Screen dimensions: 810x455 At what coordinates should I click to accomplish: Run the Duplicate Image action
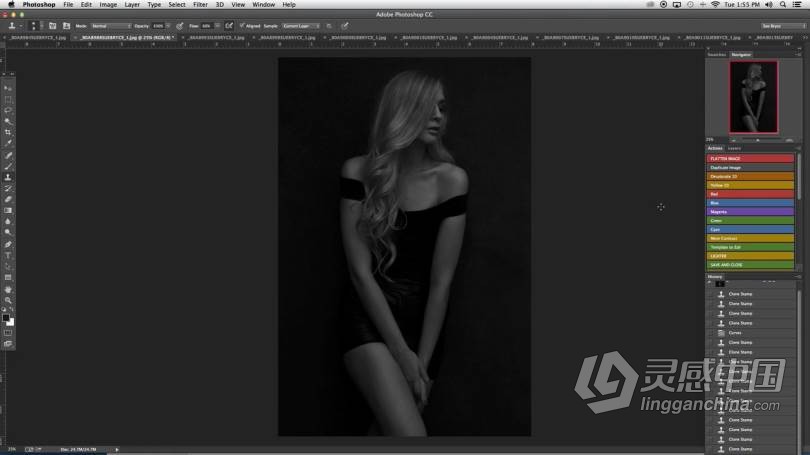tap(750, 167)
